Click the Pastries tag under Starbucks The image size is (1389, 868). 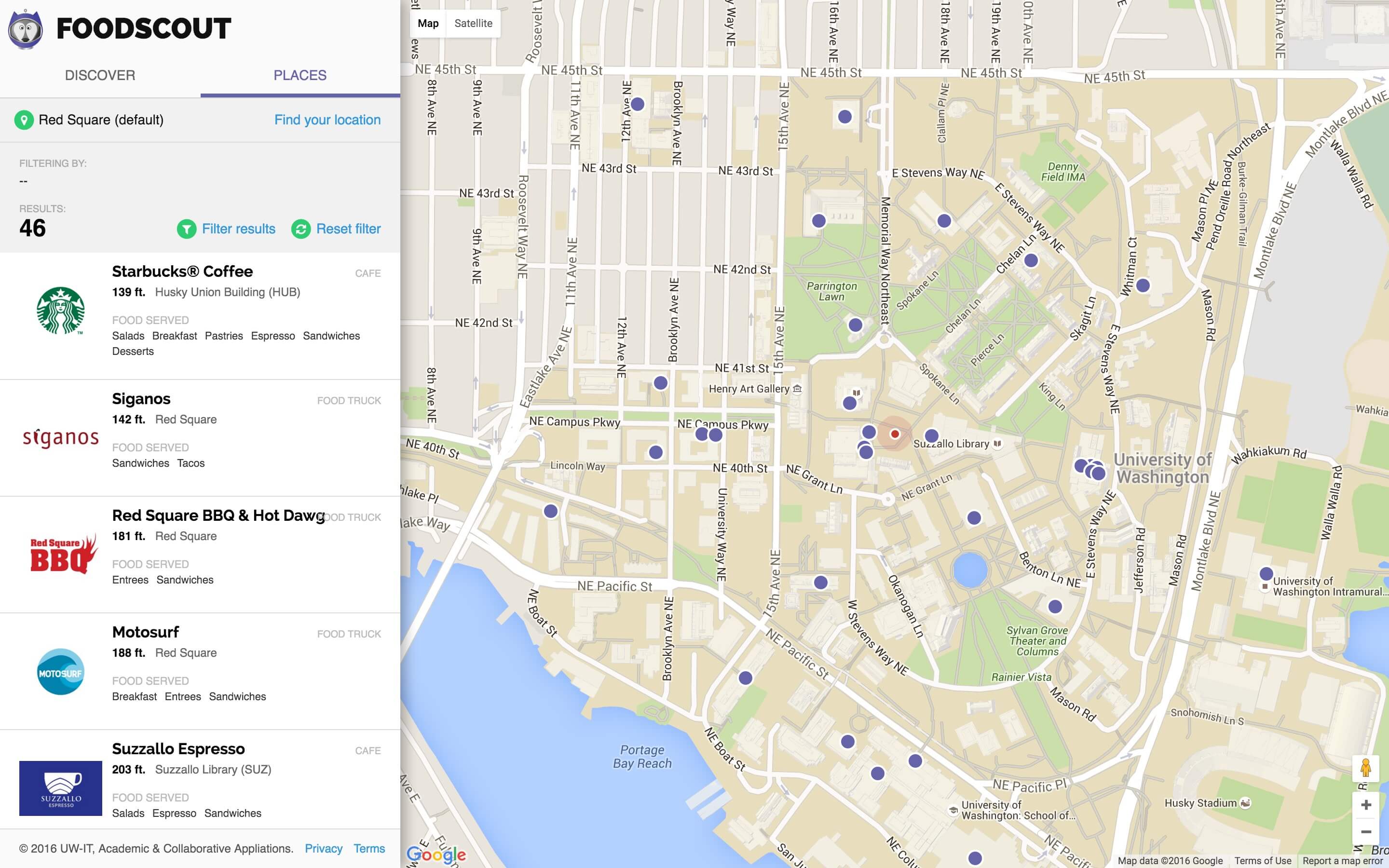click(x=224, y=336)
